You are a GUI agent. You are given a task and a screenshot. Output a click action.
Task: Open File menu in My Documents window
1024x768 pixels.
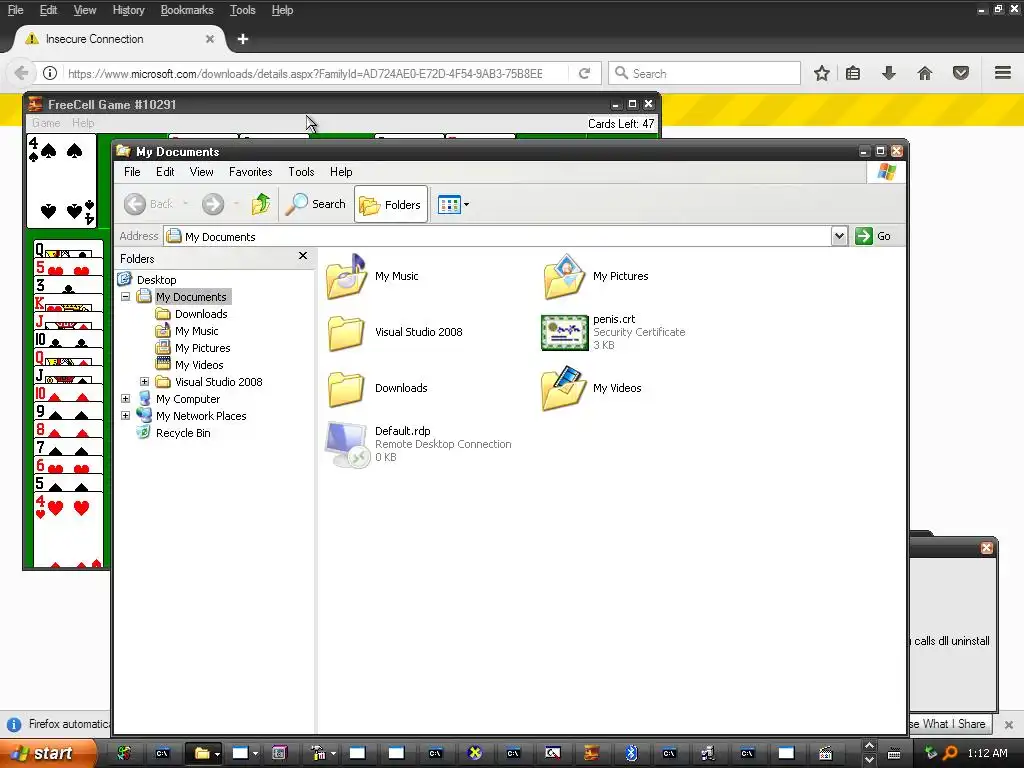[x=132, y=172]
